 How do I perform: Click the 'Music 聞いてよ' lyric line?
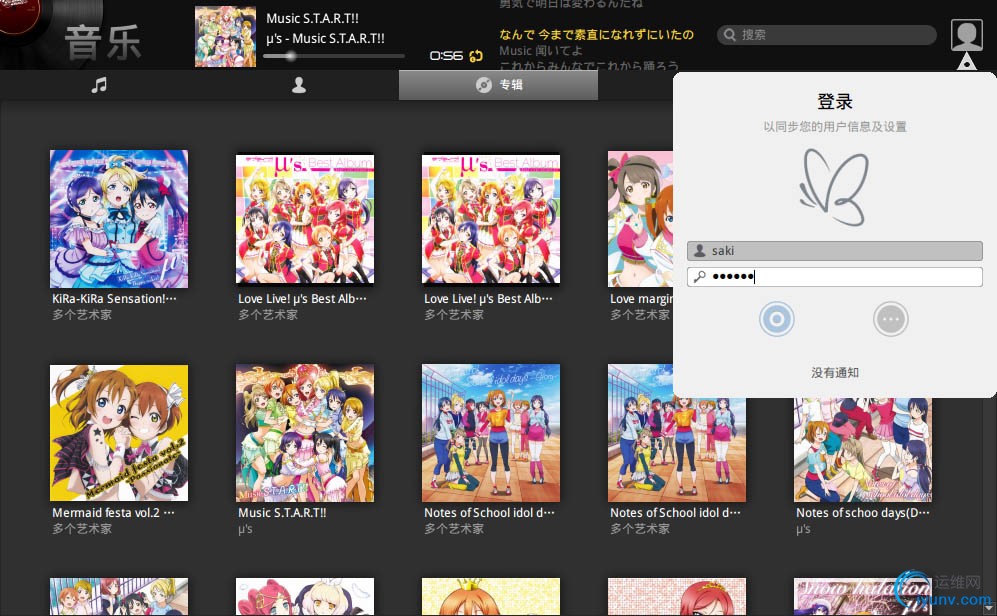click(x=540, y=51)
